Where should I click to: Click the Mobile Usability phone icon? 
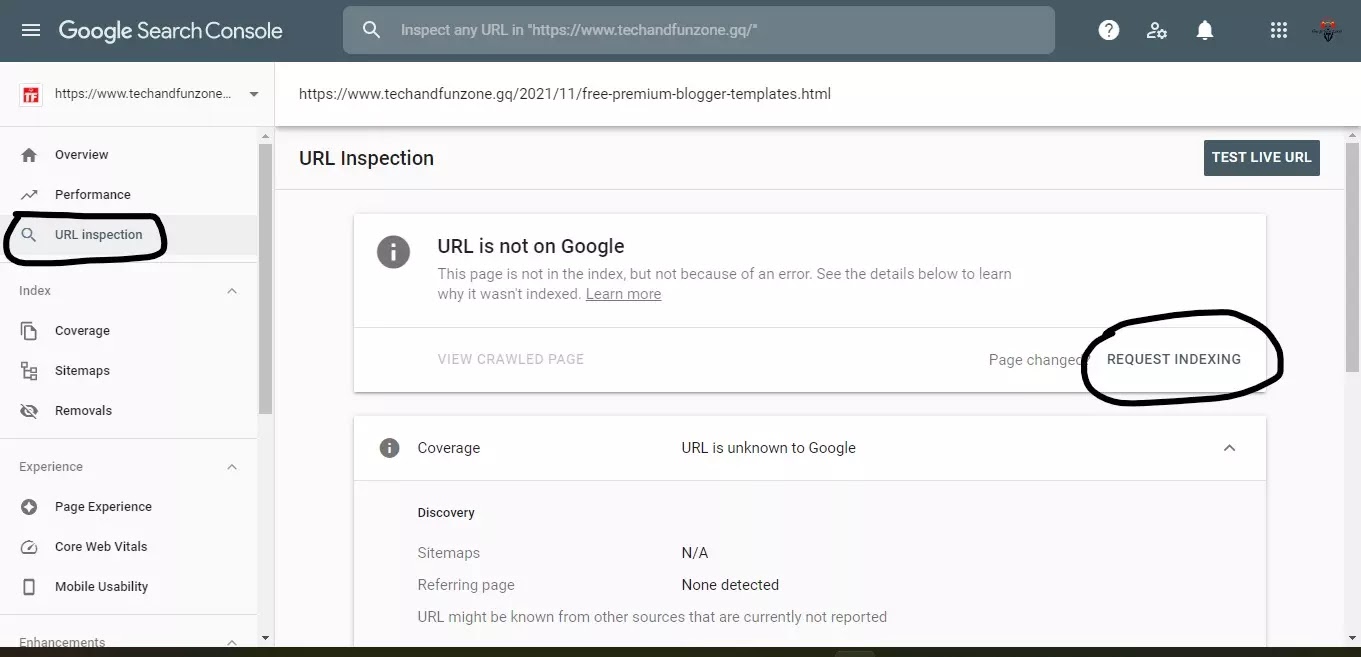pyautogui.click(x=29, y=587)
